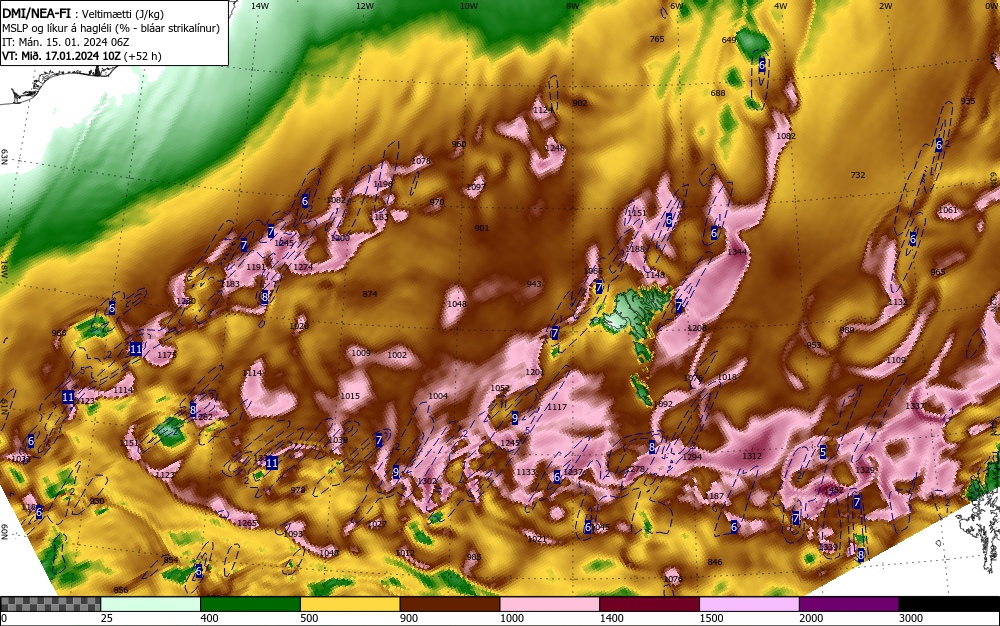Click the map value '1344'

[x=737, y=252]
